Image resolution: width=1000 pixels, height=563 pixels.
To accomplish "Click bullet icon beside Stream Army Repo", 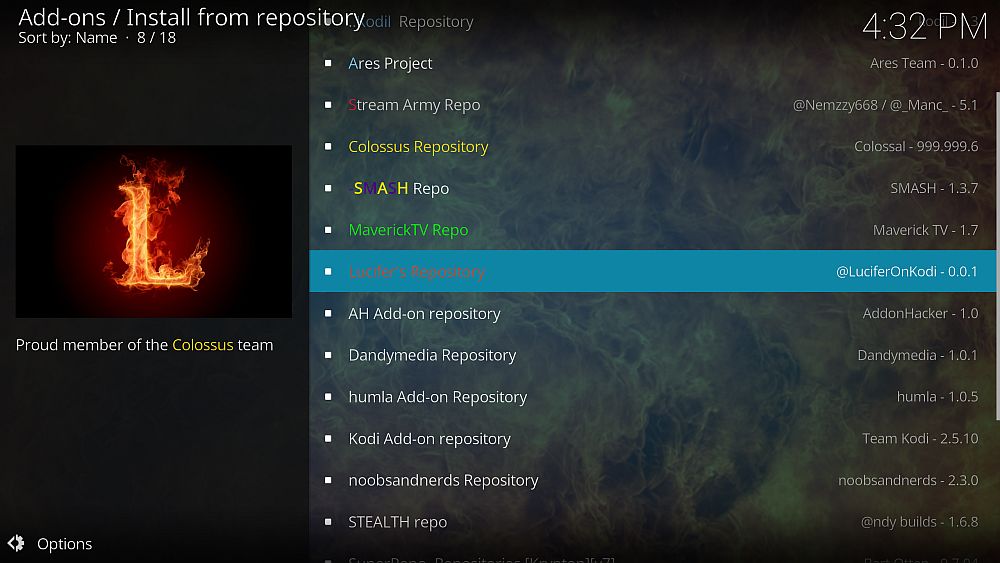I will [328, 105].
